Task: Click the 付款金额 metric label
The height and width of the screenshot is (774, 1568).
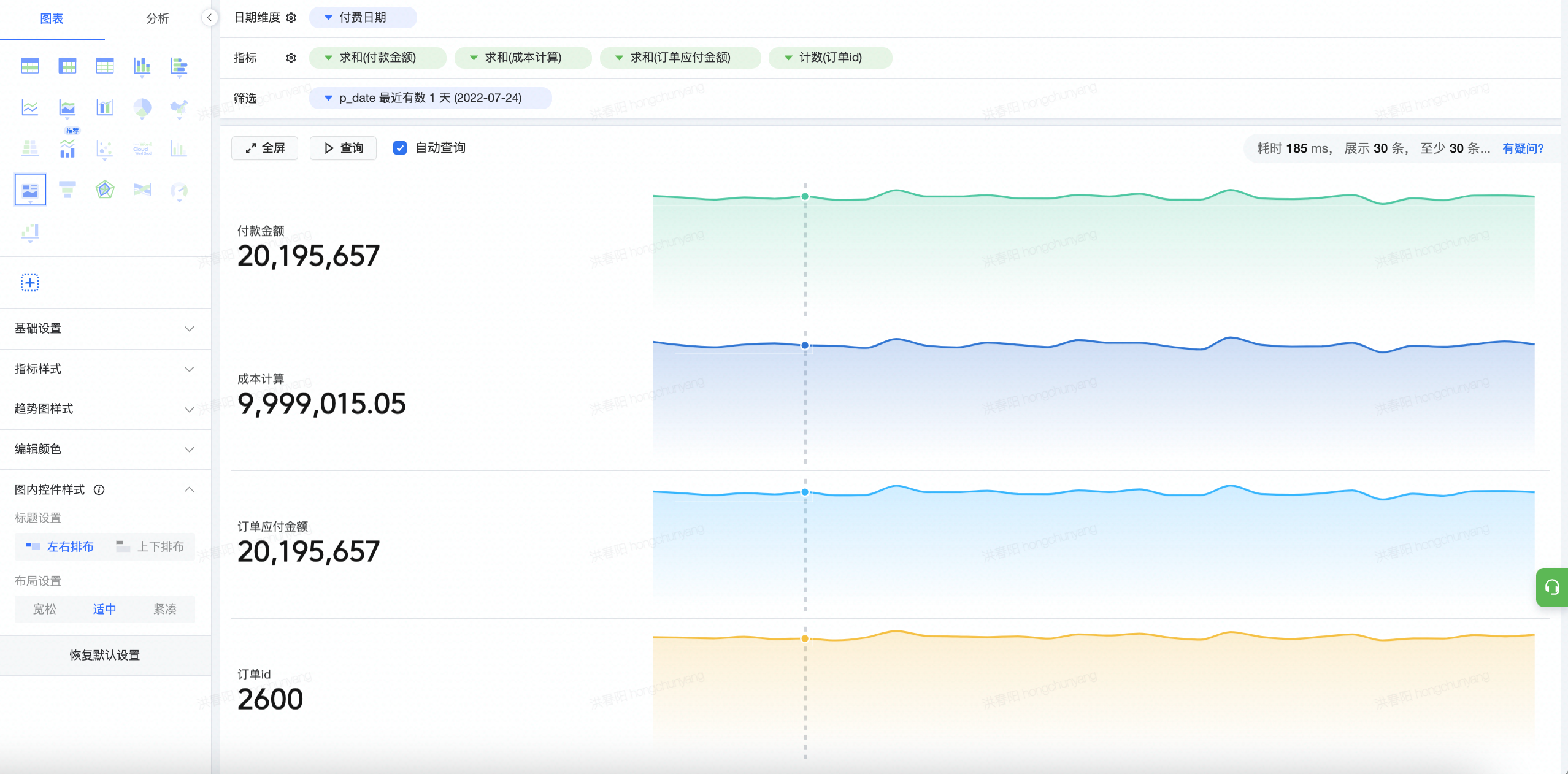Action: [x=261, y=231]
